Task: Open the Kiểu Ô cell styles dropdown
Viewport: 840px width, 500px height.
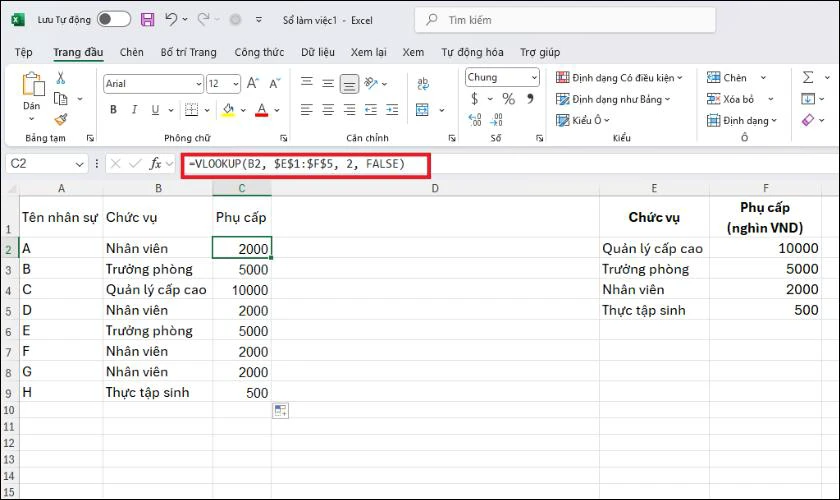Action: coord(583,120)
